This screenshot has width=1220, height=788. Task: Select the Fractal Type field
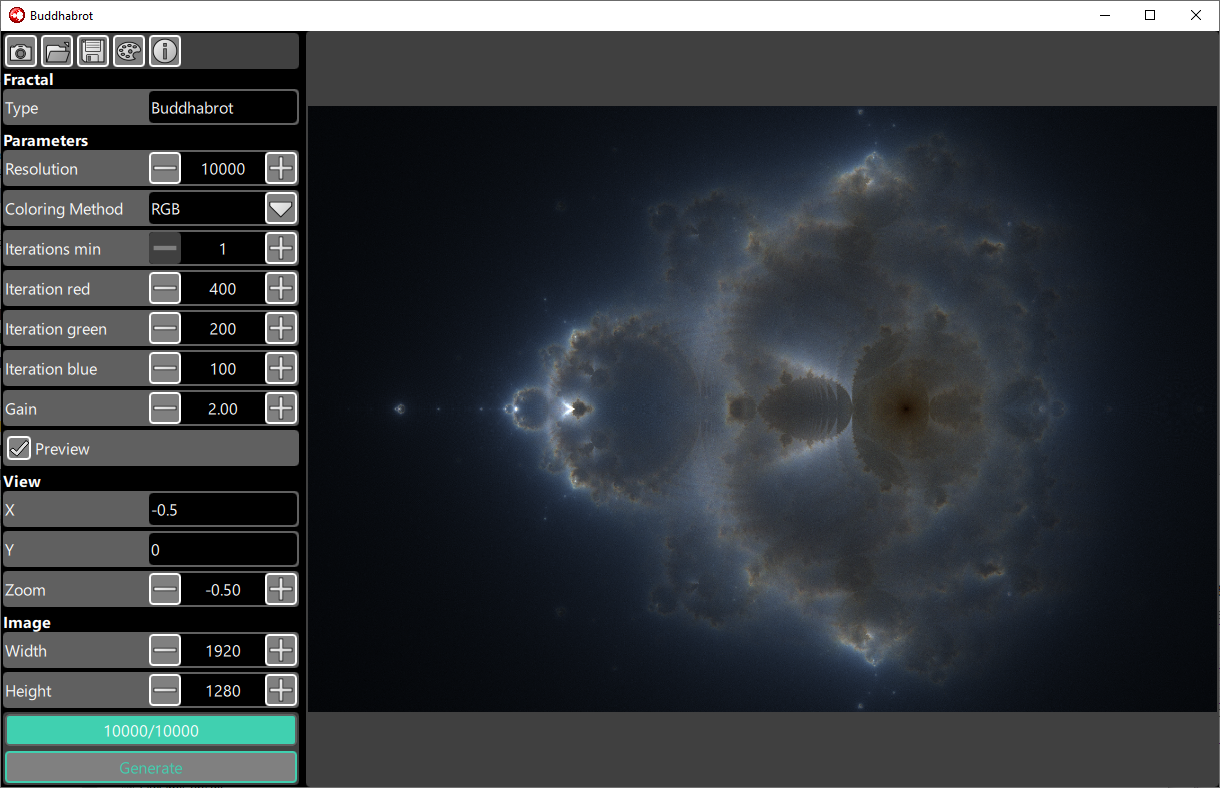[222, 107]
